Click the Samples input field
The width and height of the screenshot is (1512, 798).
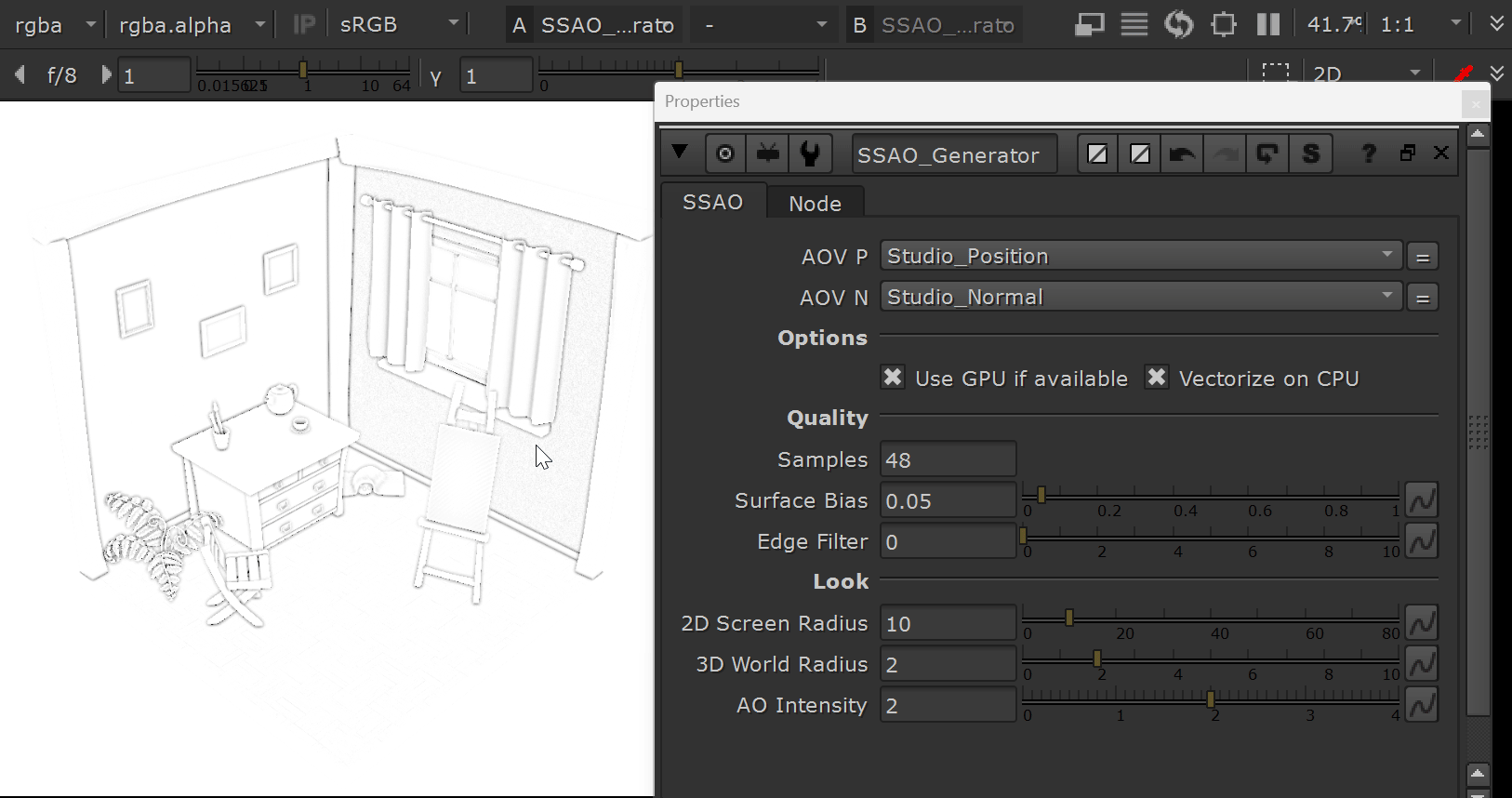[947, 460]
